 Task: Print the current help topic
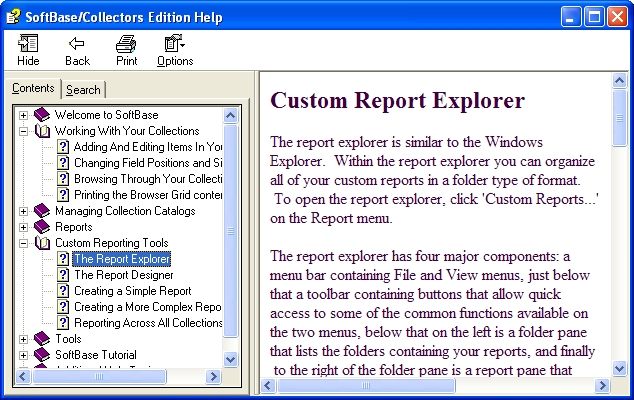pyautogui.click(x=127, y=50)
